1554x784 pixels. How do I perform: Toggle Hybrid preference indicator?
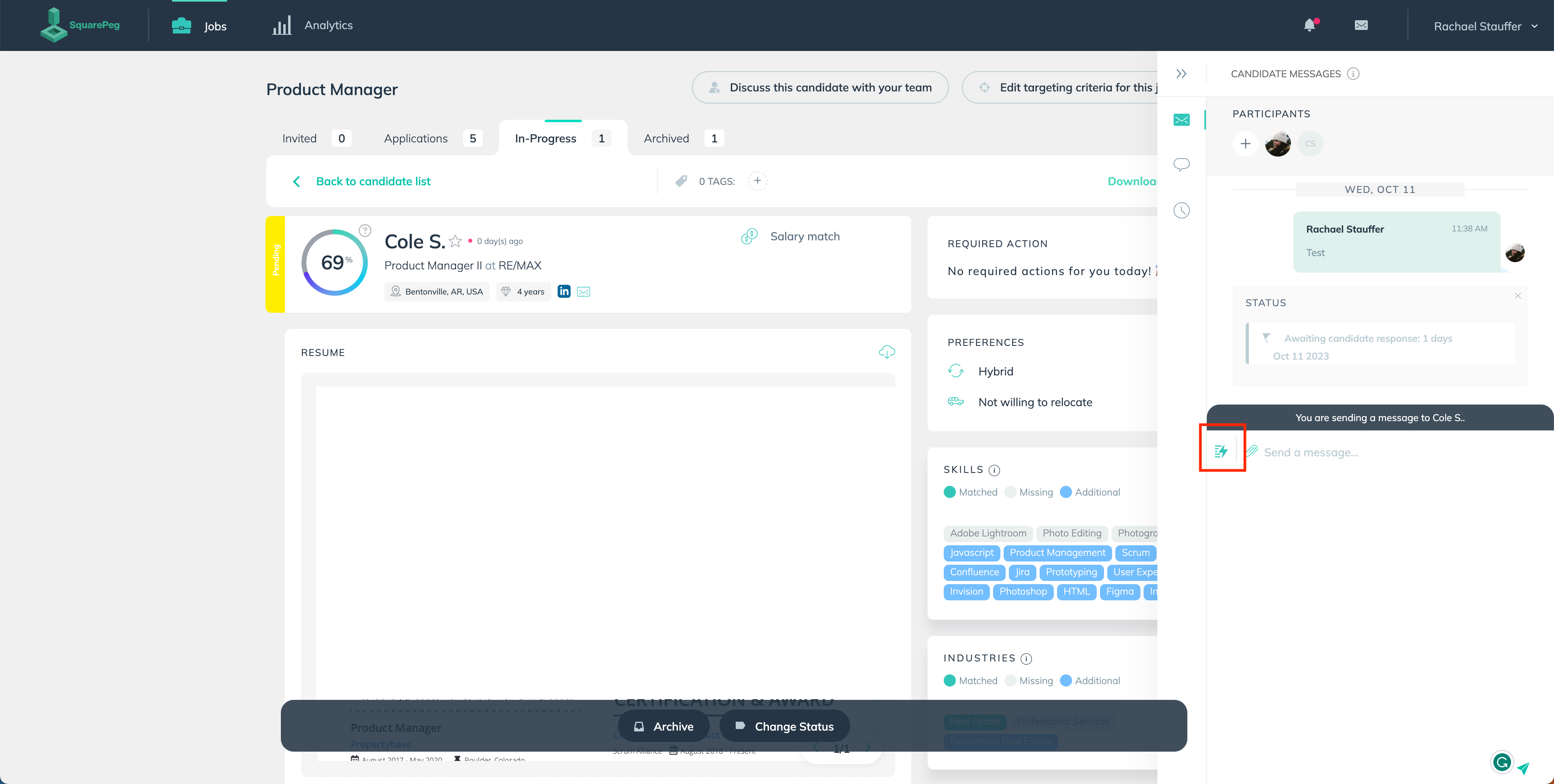[x=956, y=370]
